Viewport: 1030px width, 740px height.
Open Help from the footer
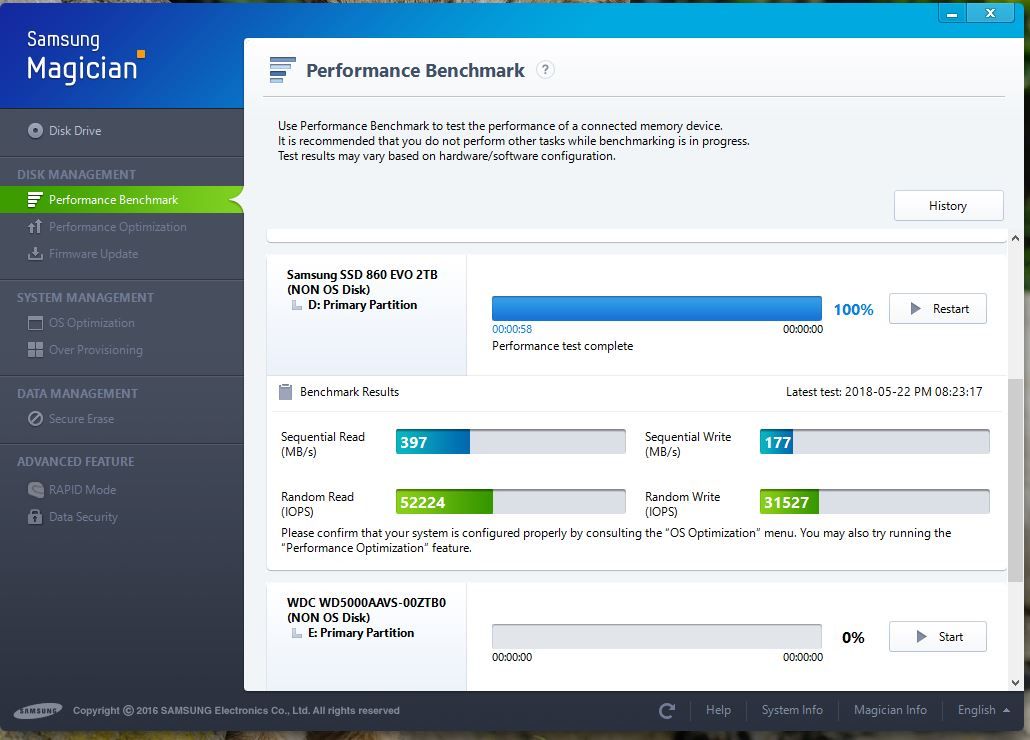pyautogui.click(x=718, y=710)
